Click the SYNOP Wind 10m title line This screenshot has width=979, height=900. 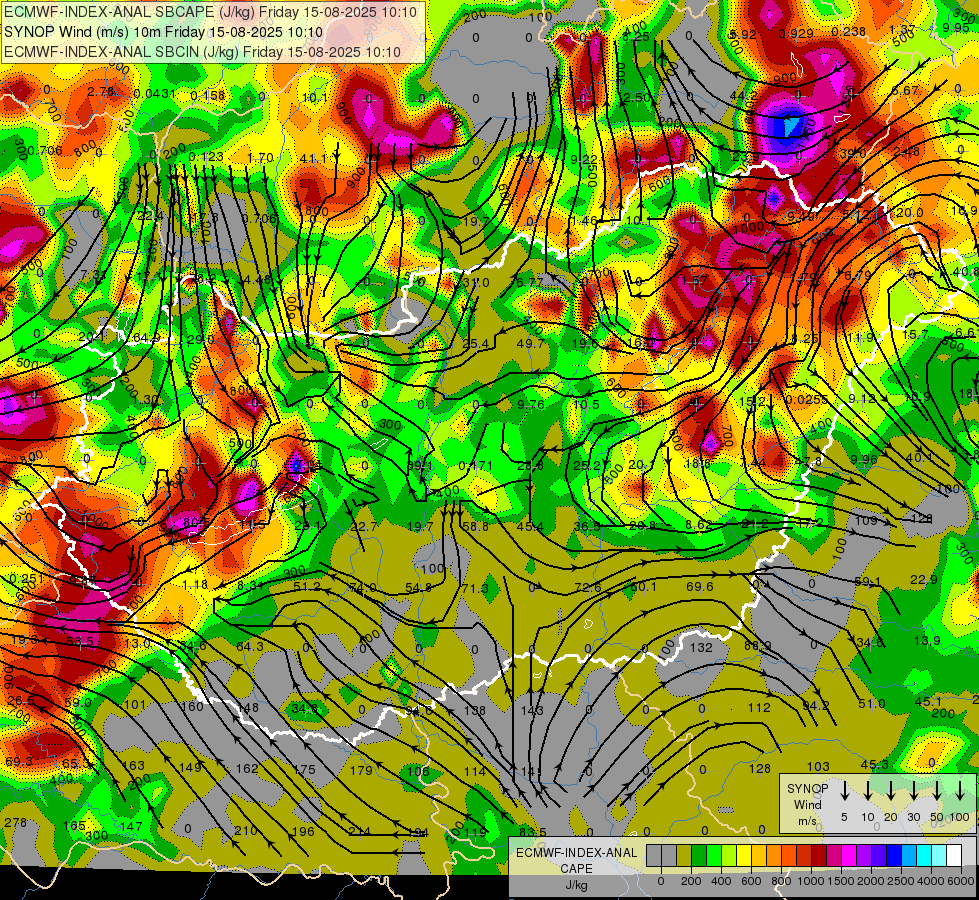pos(164,32)
